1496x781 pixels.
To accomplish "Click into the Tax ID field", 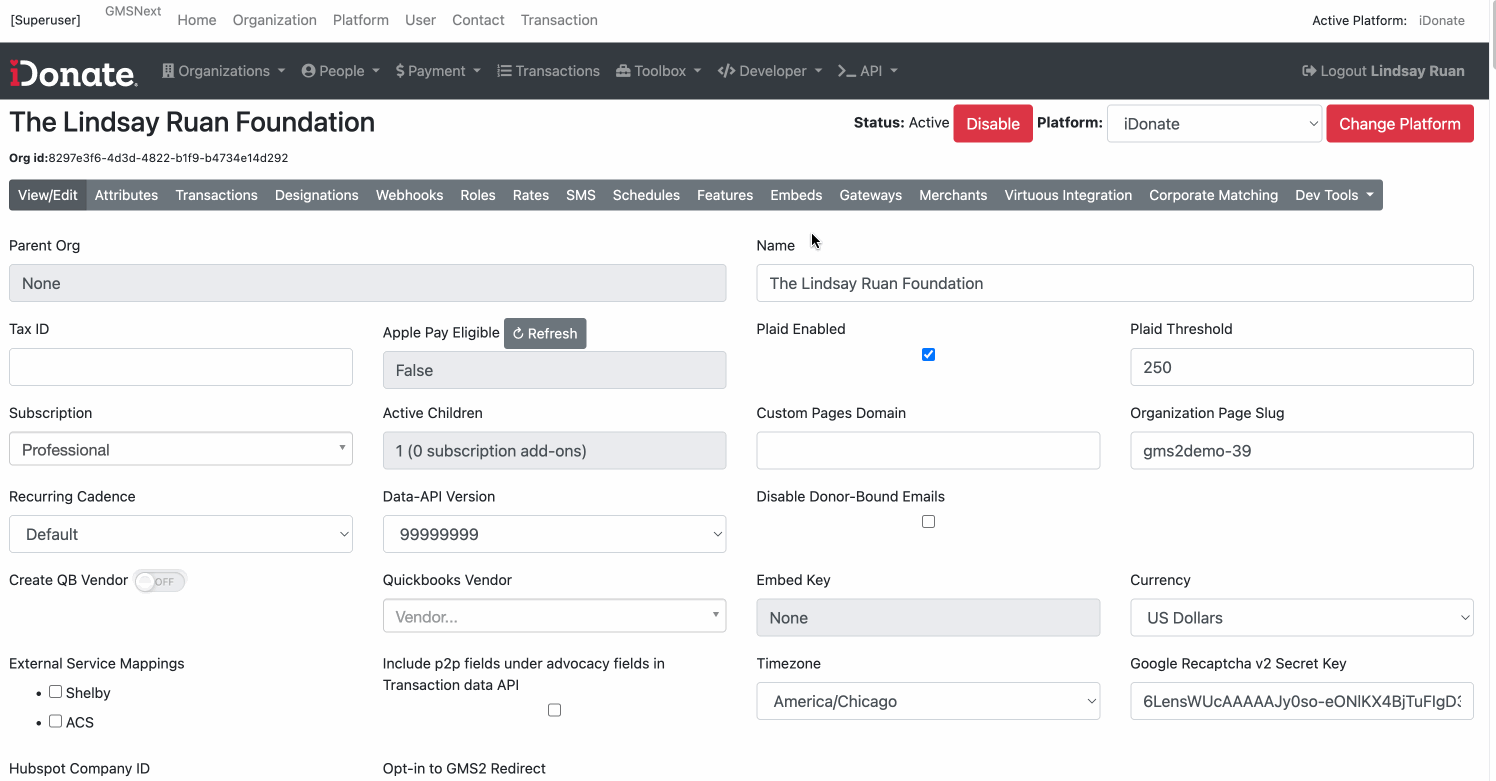I will click(181, 367).
